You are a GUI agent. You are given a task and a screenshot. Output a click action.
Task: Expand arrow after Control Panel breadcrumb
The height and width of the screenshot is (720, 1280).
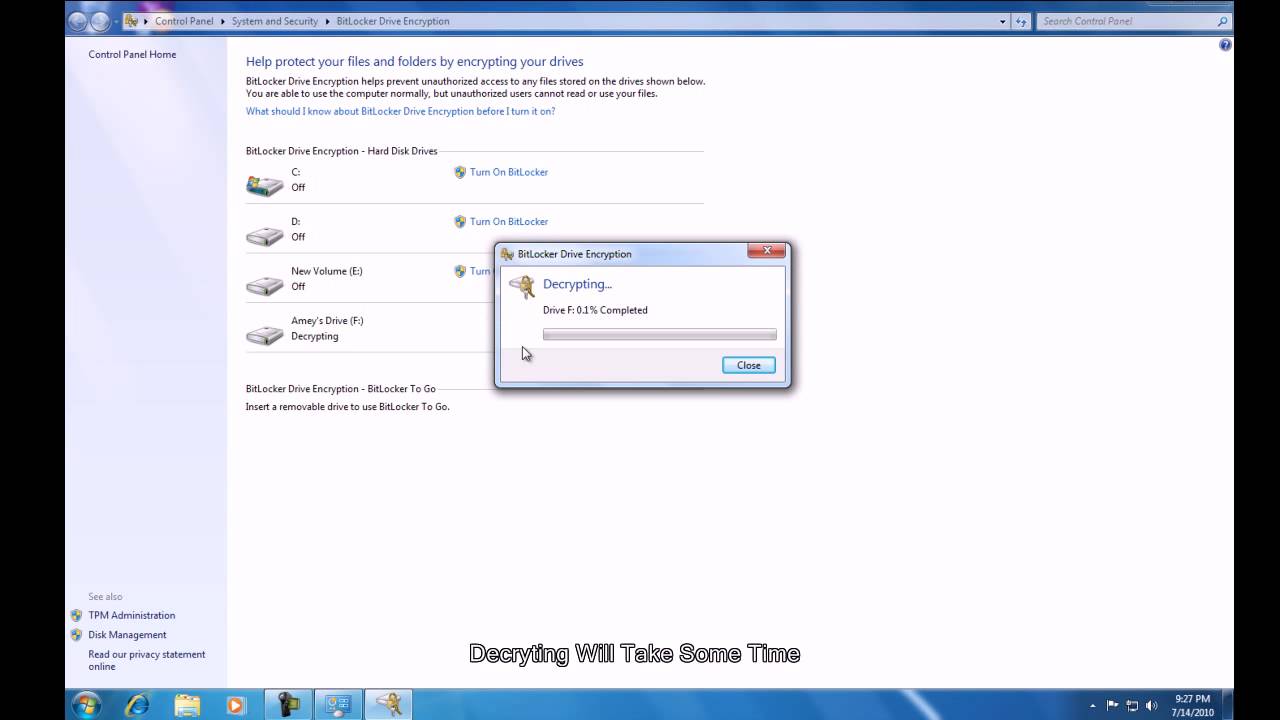click(223, 21)
